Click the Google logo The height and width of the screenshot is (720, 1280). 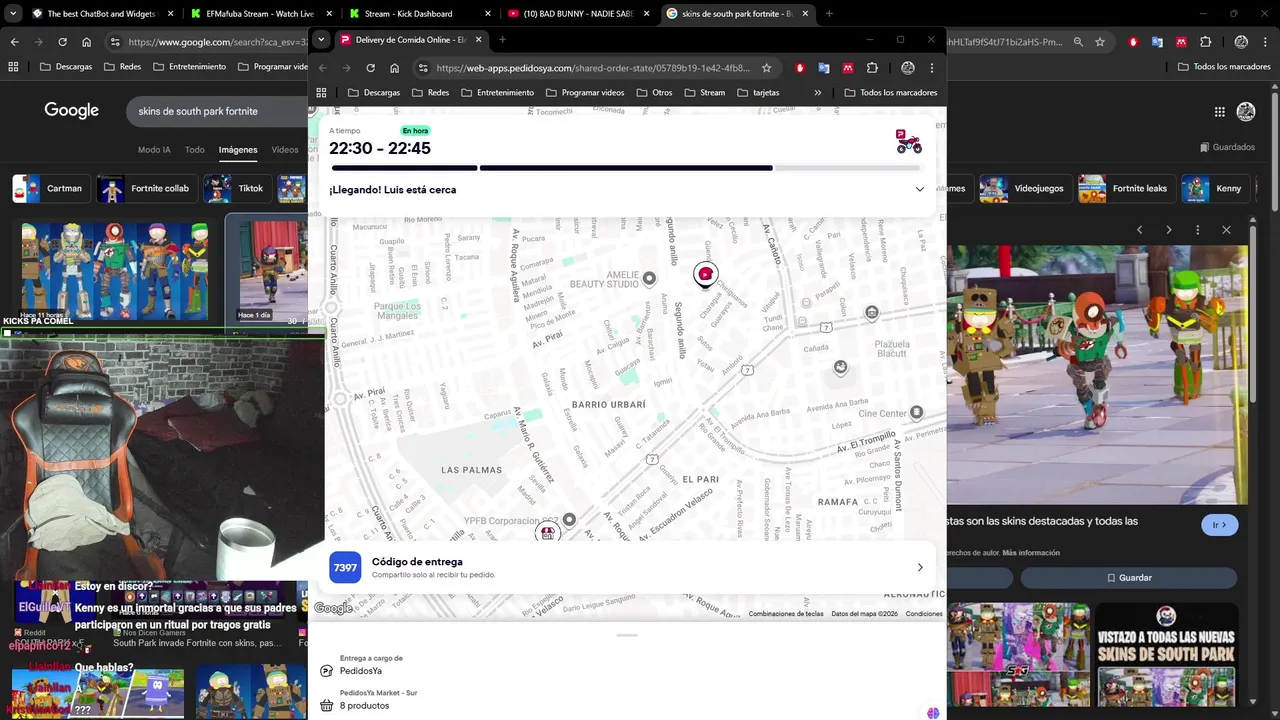tap(71, 111)
